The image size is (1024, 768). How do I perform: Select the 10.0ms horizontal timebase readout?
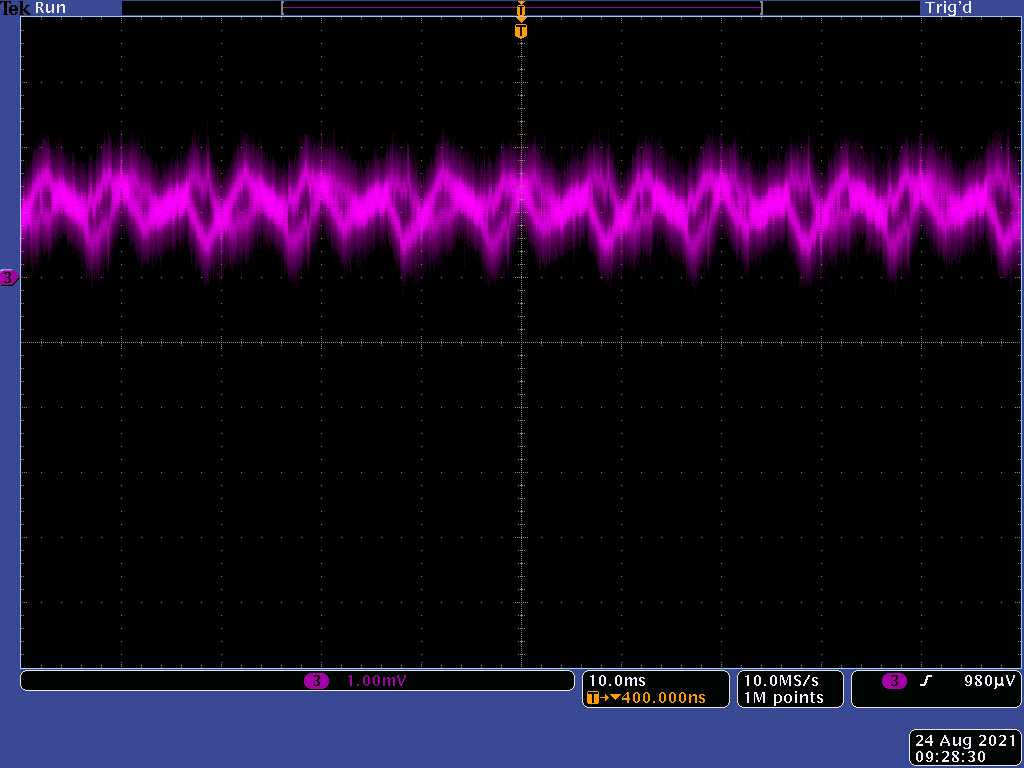pos(616,681)
